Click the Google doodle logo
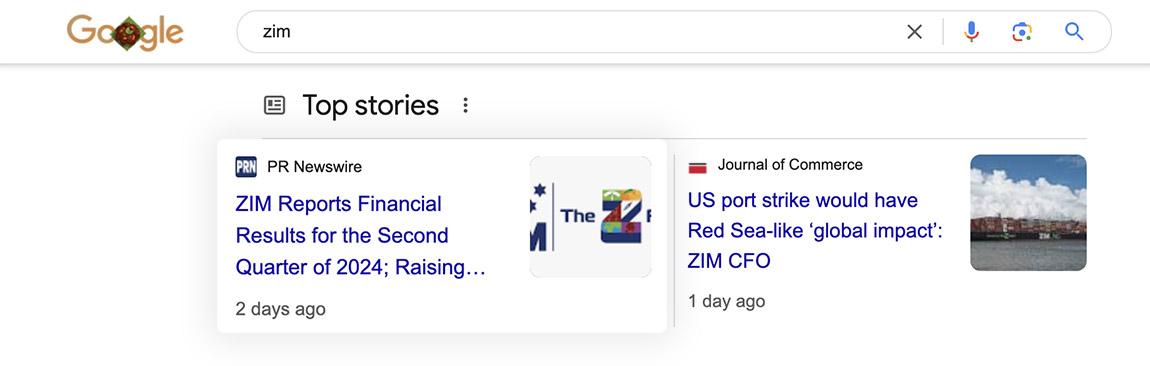 tap(125, 33)
